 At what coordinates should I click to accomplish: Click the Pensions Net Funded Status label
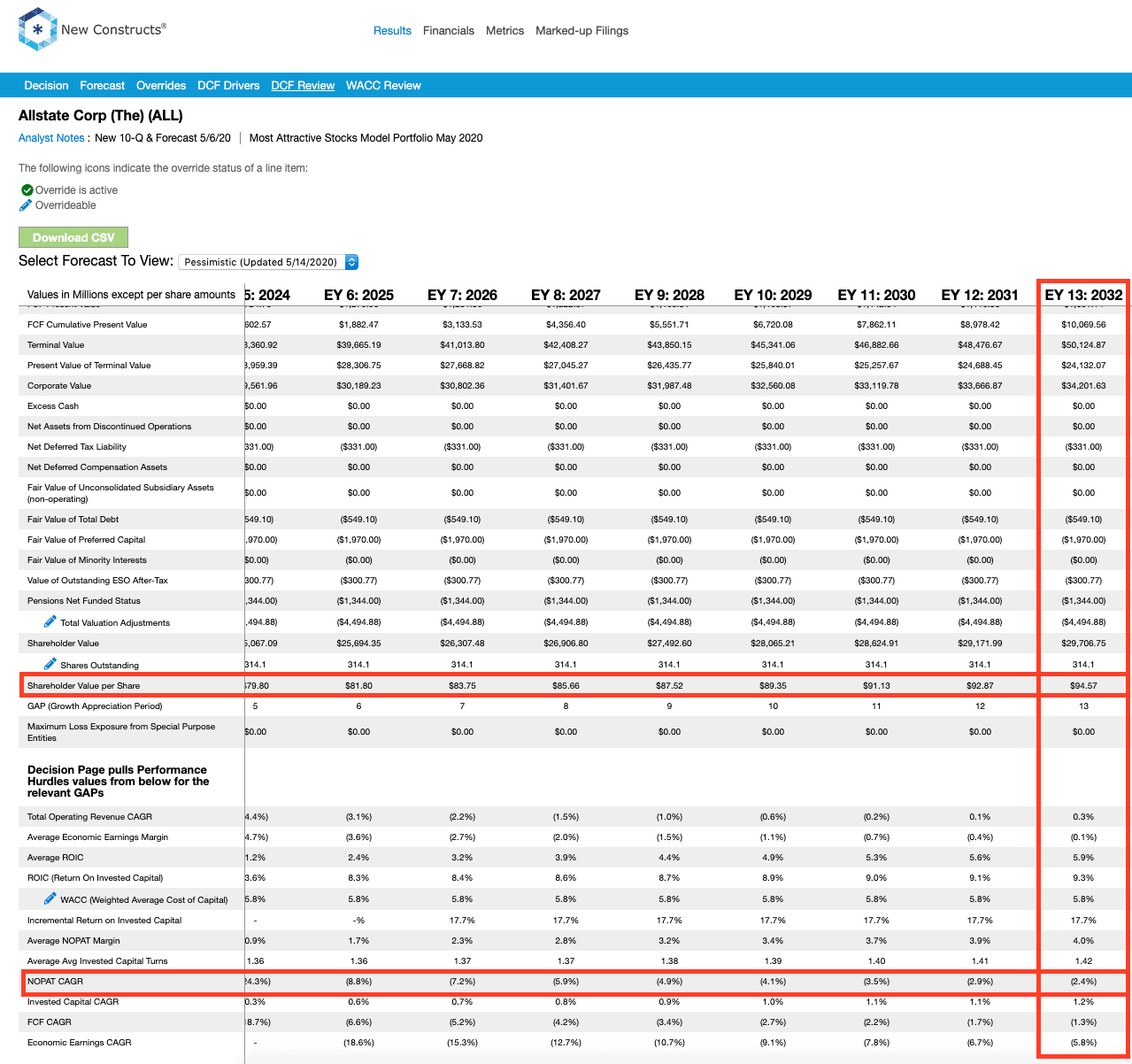coord(84,601)
